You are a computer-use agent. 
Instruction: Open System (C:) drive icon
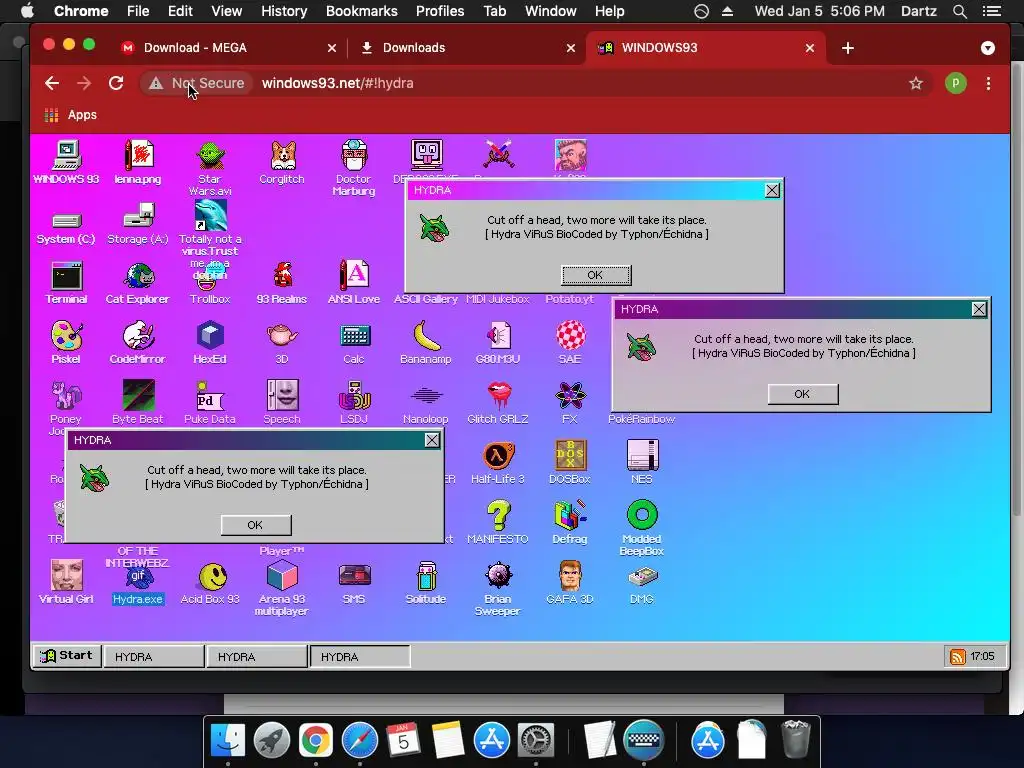[x=66, y=228]
